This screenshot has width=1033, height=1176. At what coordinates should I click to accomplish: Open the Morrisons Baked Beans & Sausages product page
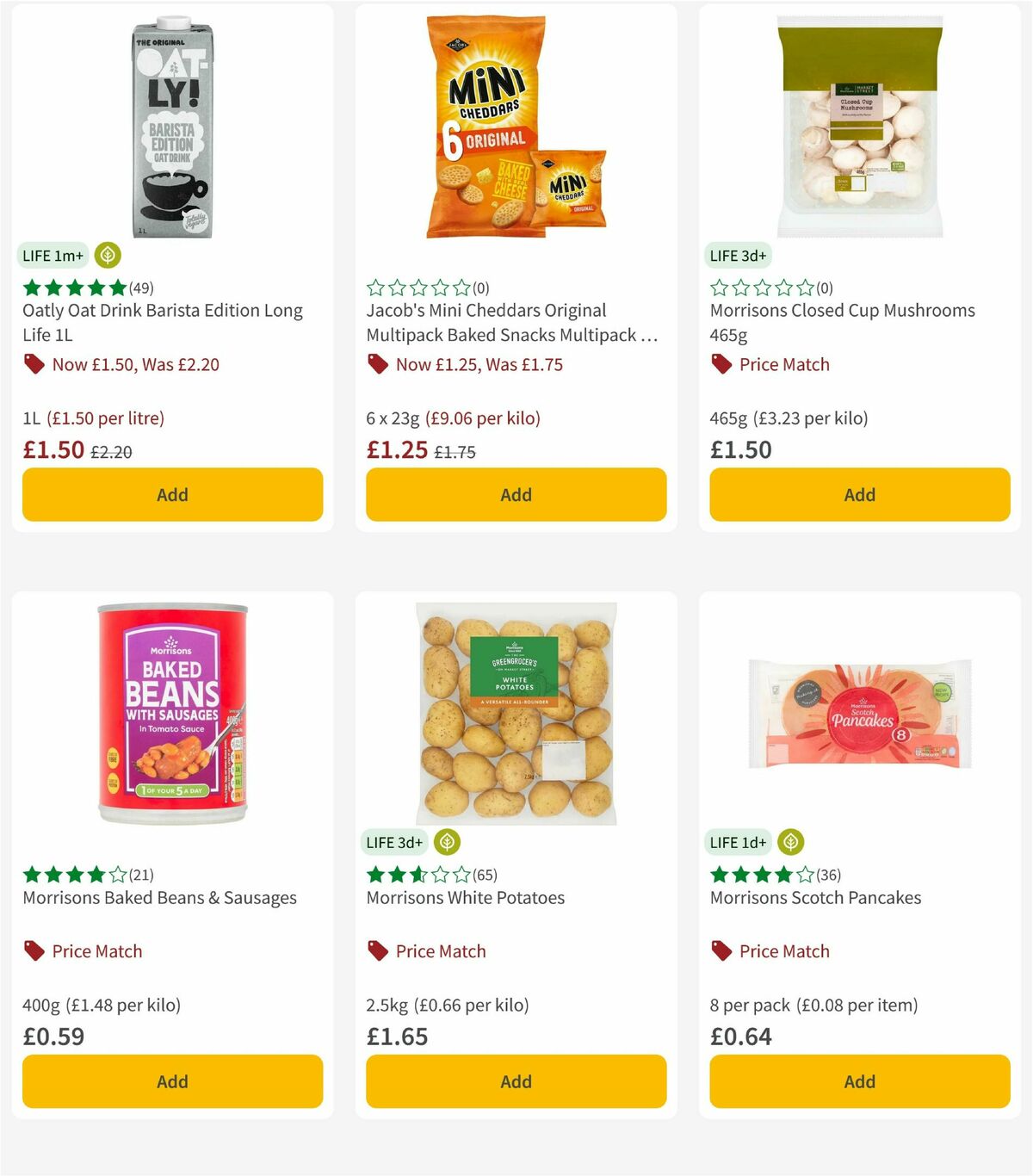pyautogui.click(x=158, y=898)
